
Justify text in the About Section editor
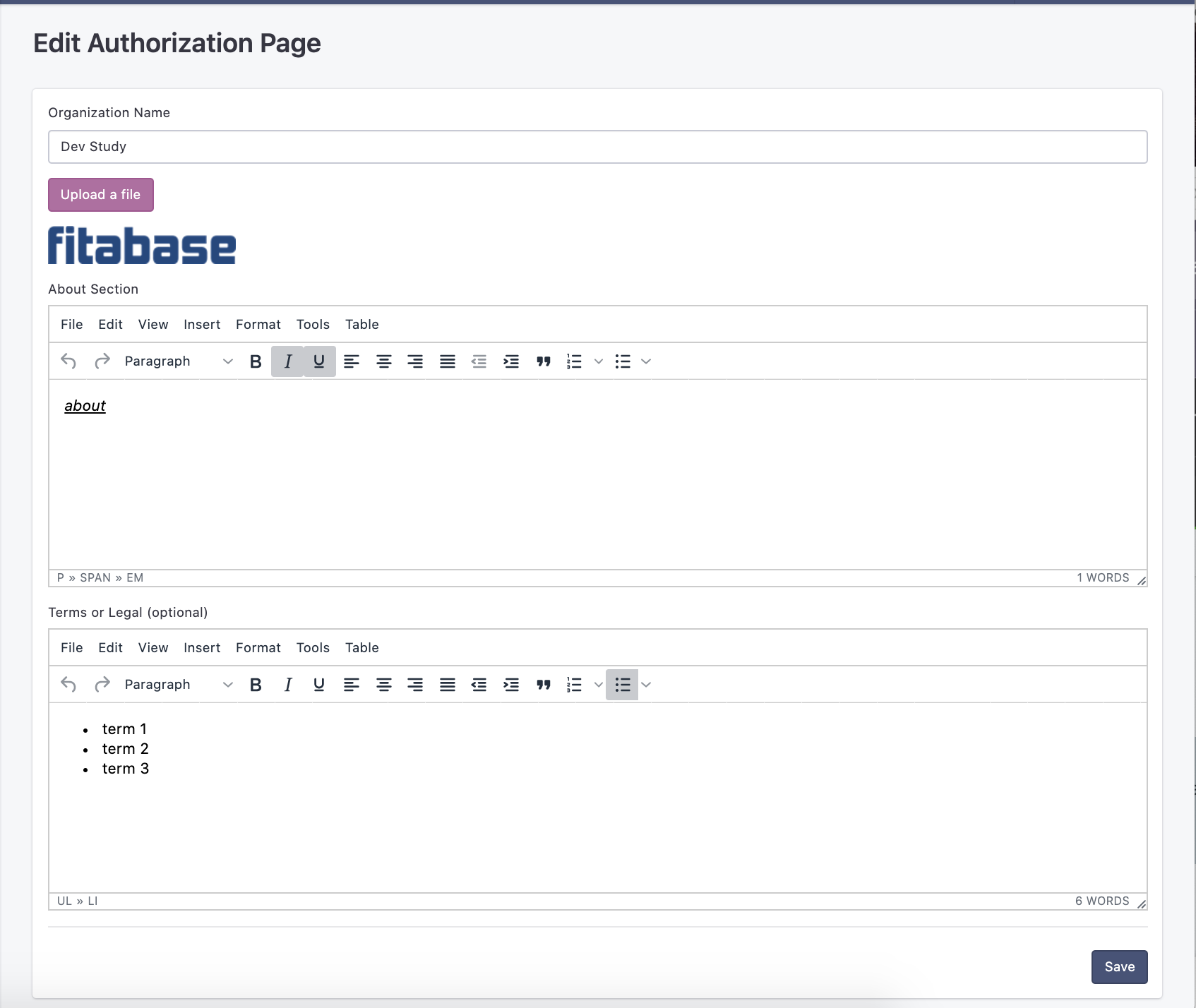448,361
